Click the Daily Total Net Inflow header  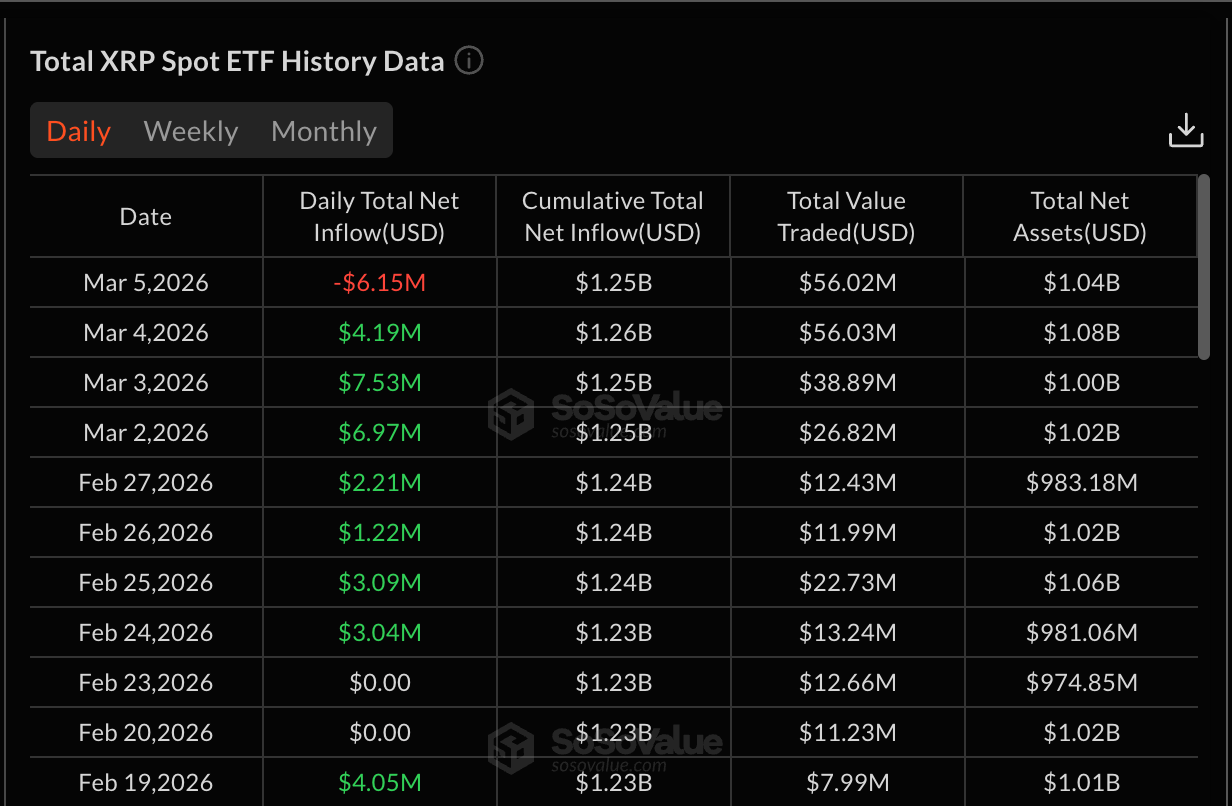380,217
